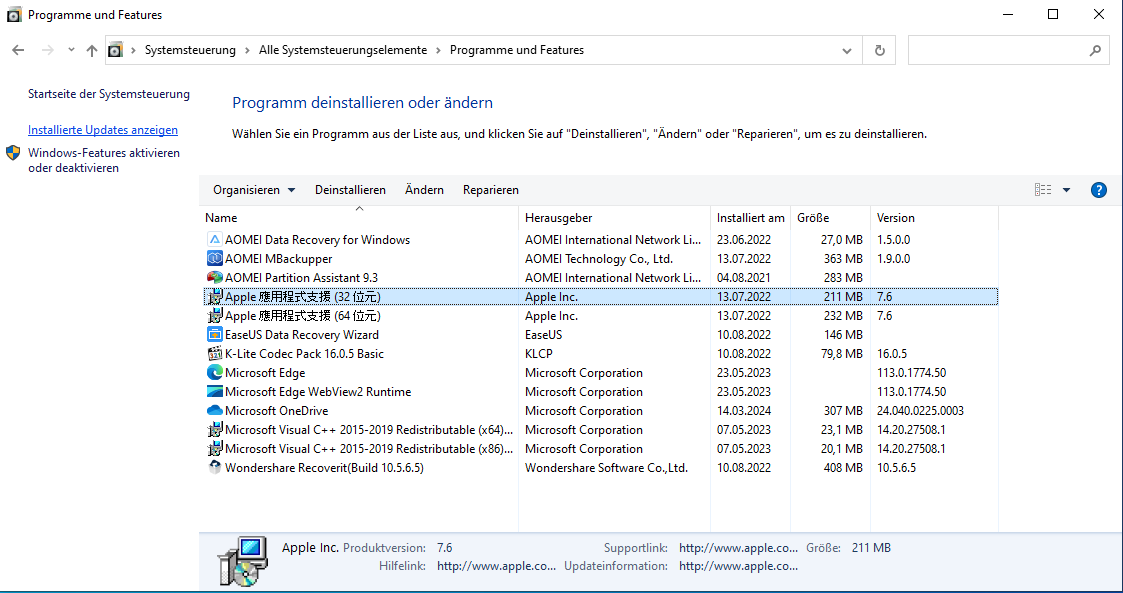
Task: Open Installierte Updates anzeigen link
Action: click(x=103, y=130)
